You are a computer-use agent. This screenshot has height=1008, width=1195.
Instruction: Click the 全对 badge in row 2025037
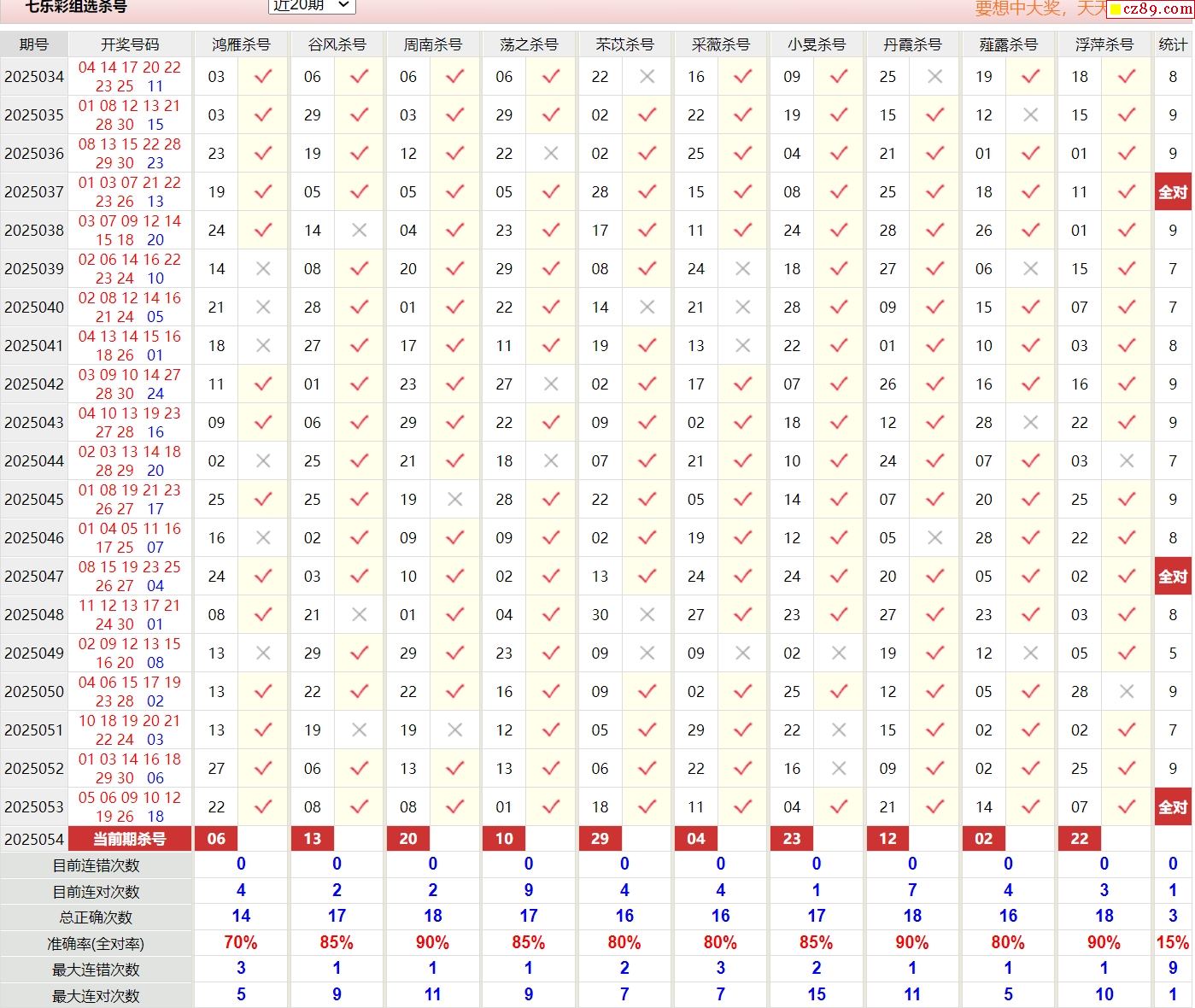[1173, 192]
